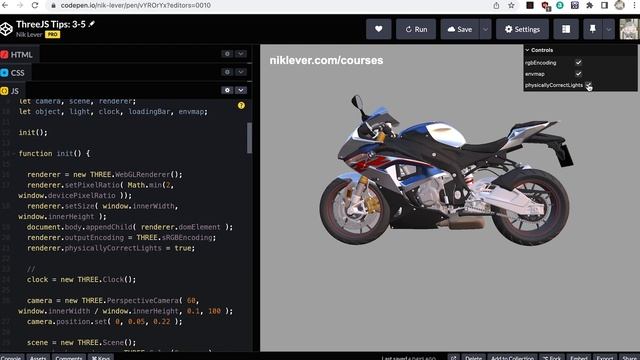Screen dimensions: 640x360
Task: Open the teal circular extension icon
Action: coord(560,5)
